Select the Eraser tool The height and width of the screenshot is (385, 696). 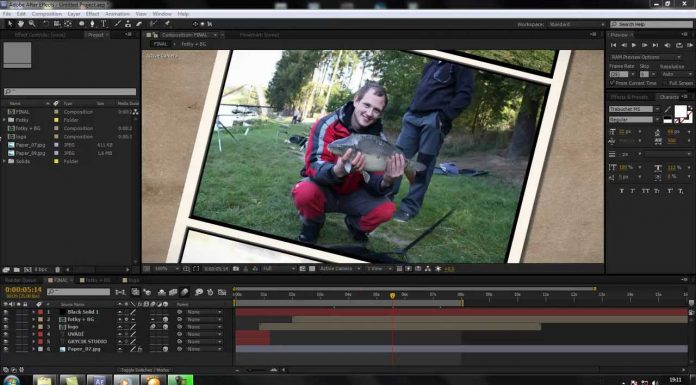(x=139, y=24)
